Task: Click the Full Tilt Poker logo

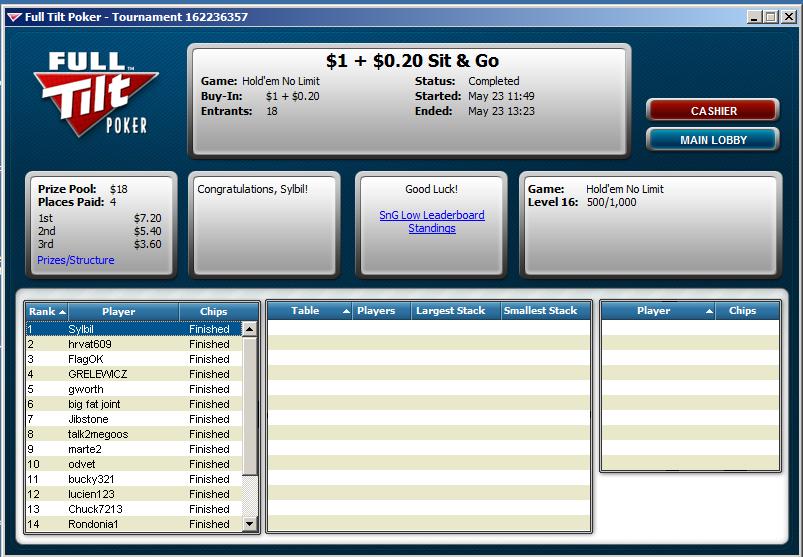Action: point(95,94)
